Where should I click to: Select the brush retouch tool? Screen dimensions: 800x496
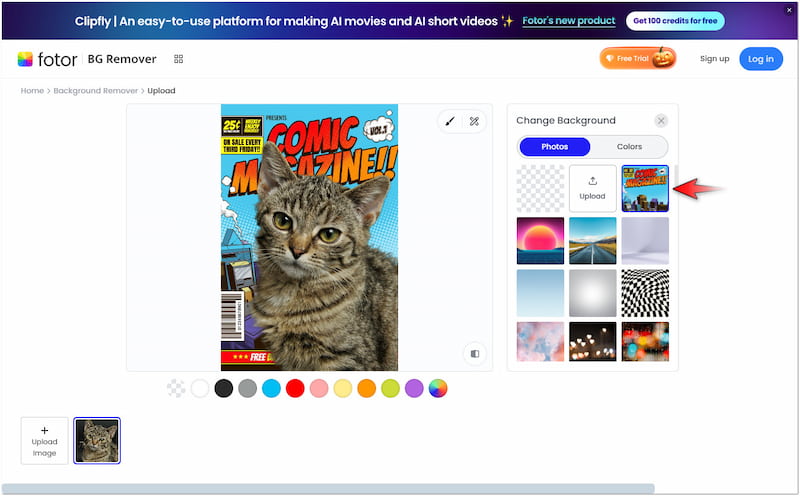(450, 121)
